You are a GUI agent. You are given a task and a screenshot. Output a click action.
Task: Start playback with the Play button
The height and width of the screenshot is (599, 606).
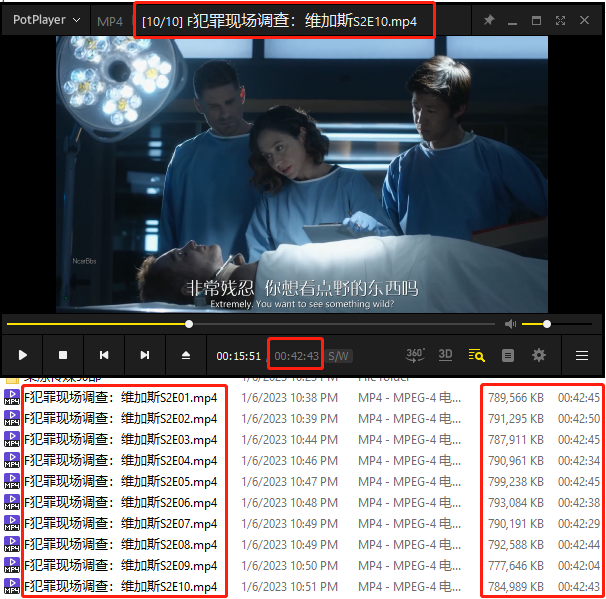(x=22, y=355)
